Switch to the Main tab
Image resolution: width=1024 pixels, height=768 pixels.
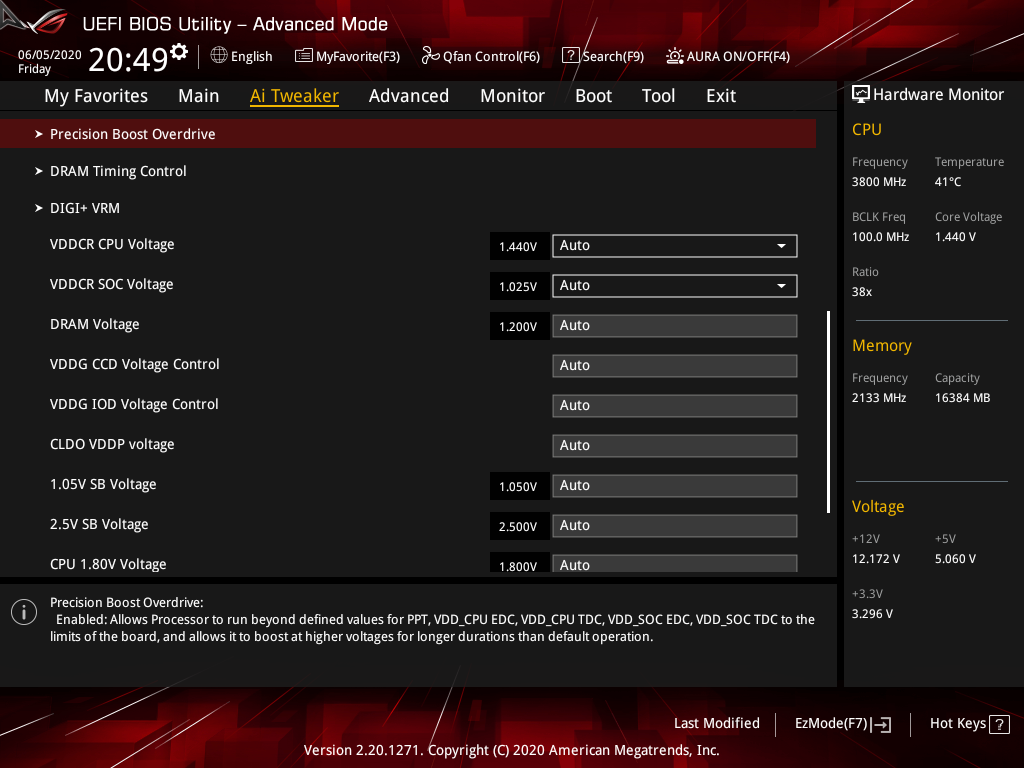pyautogui.click(x=199, y=96)
